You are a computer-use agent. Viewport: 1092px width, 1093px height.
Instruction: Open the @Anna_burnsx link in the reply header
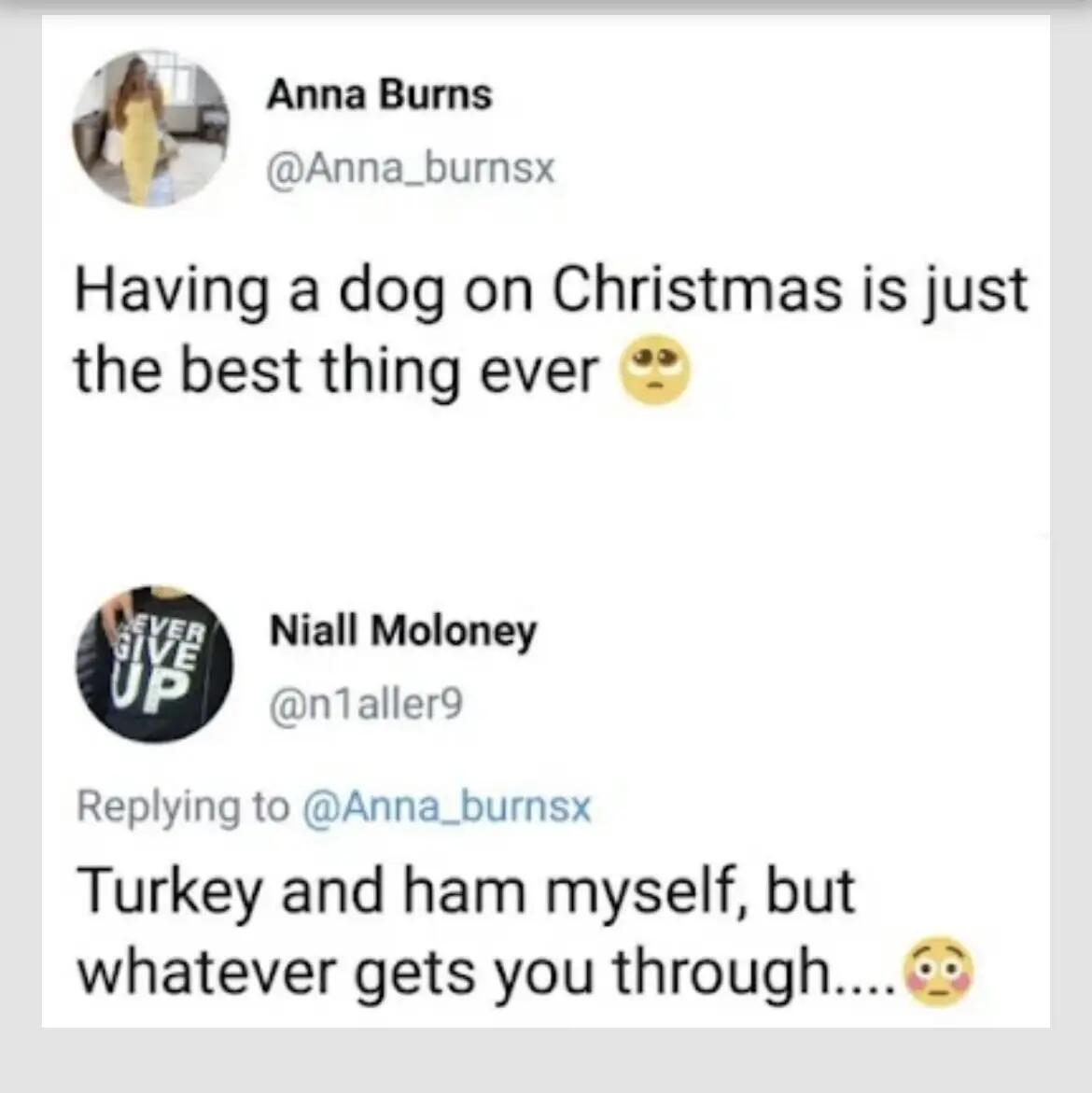click(446, 806)
